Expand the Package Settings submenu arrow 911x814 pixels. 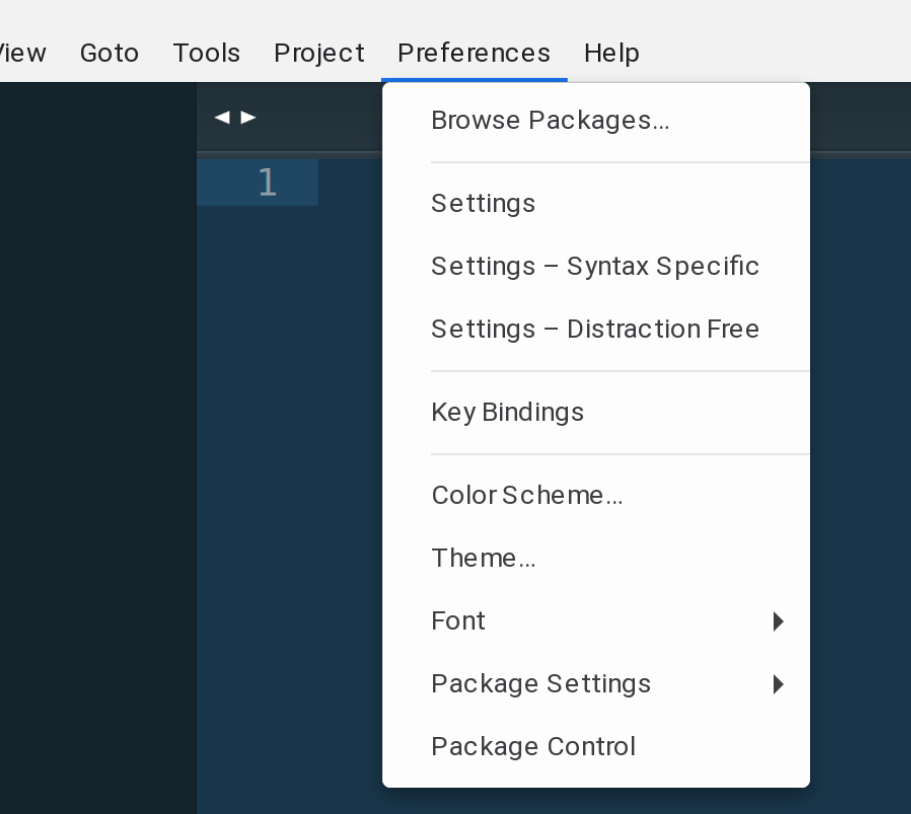pyautogui.click(x=778, y=684)
